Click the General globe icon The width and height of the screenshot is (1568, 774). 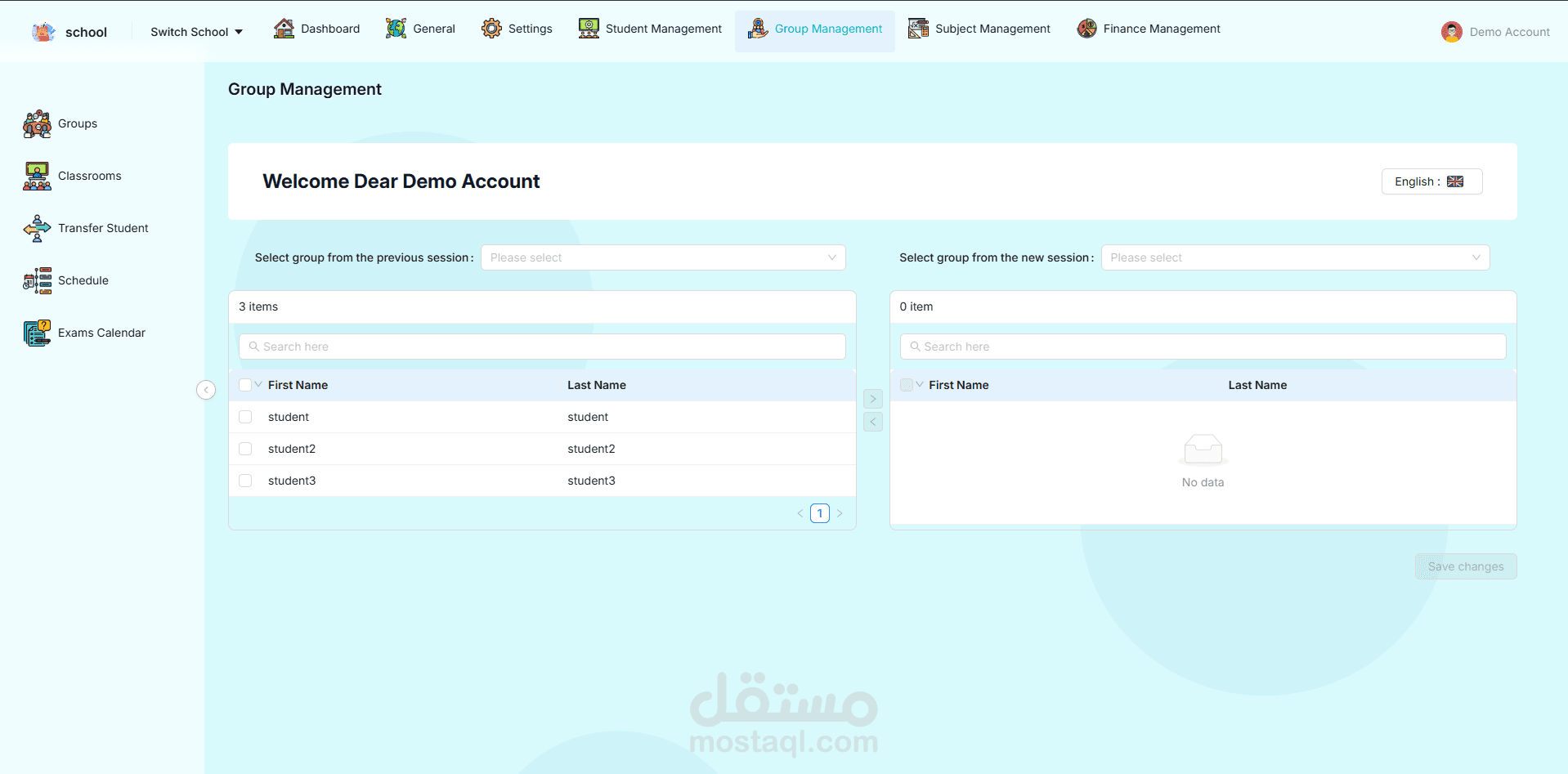point(396,29)
